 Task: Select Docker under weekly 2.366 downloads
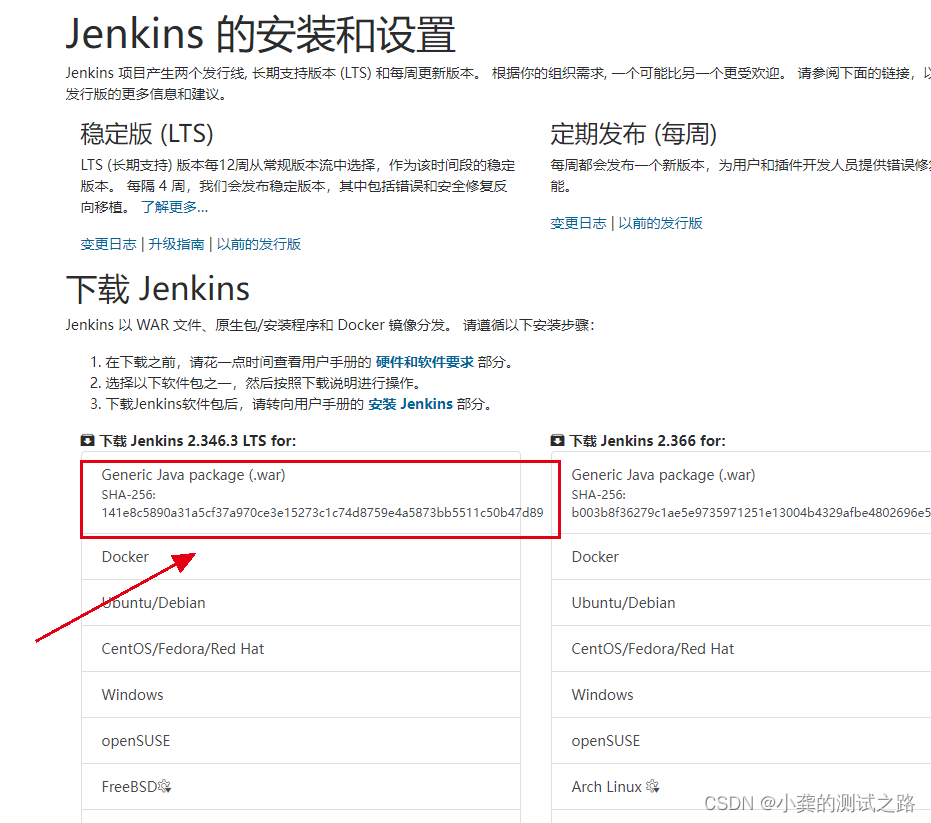[x=741, y=556]
